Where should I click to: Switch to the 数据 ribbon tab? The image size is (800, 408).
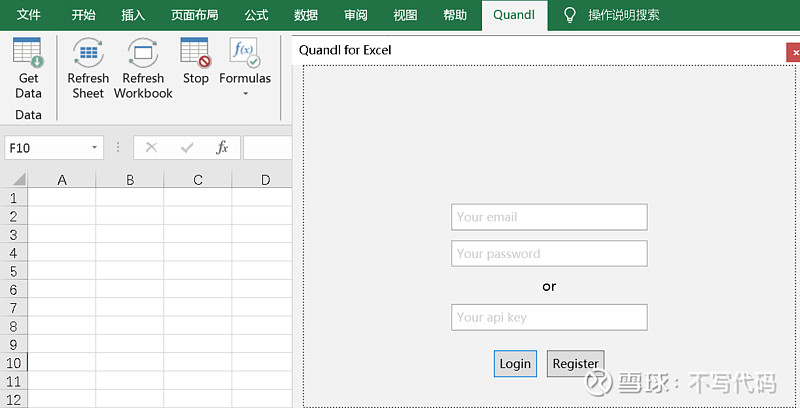[x=306, y=15]
